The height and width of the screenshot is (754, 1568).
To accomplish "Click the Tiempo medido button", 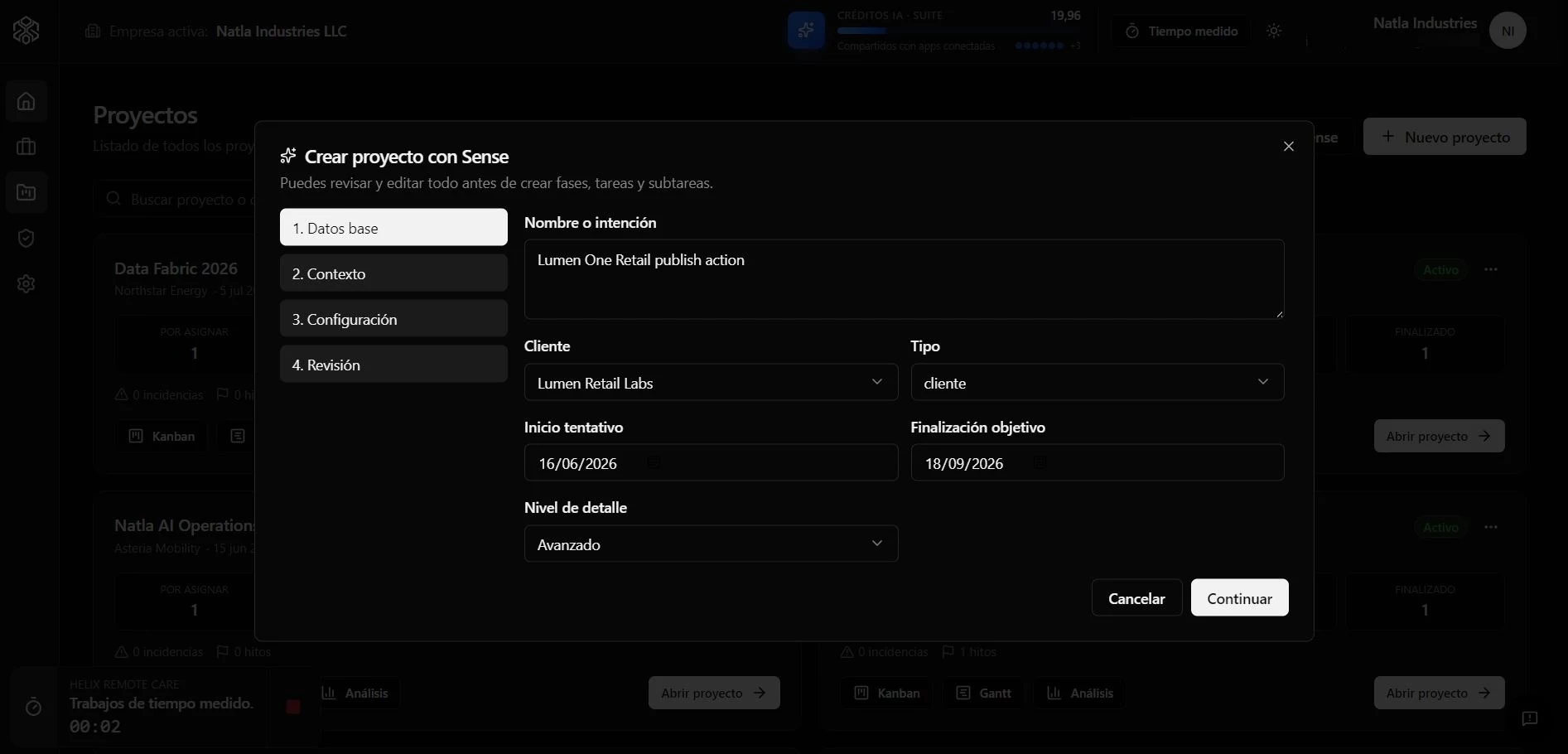I will click(x=1180, y=31).
